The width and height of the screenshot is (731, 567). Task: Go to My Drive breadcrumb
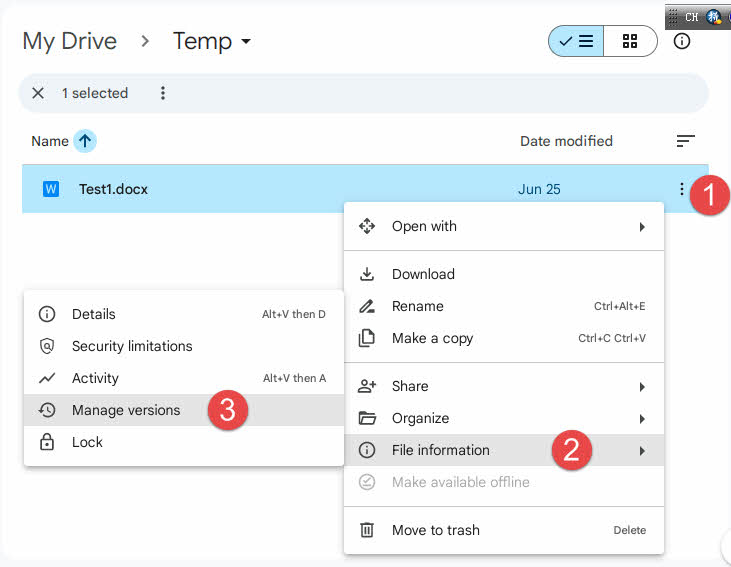pos(70,41)
